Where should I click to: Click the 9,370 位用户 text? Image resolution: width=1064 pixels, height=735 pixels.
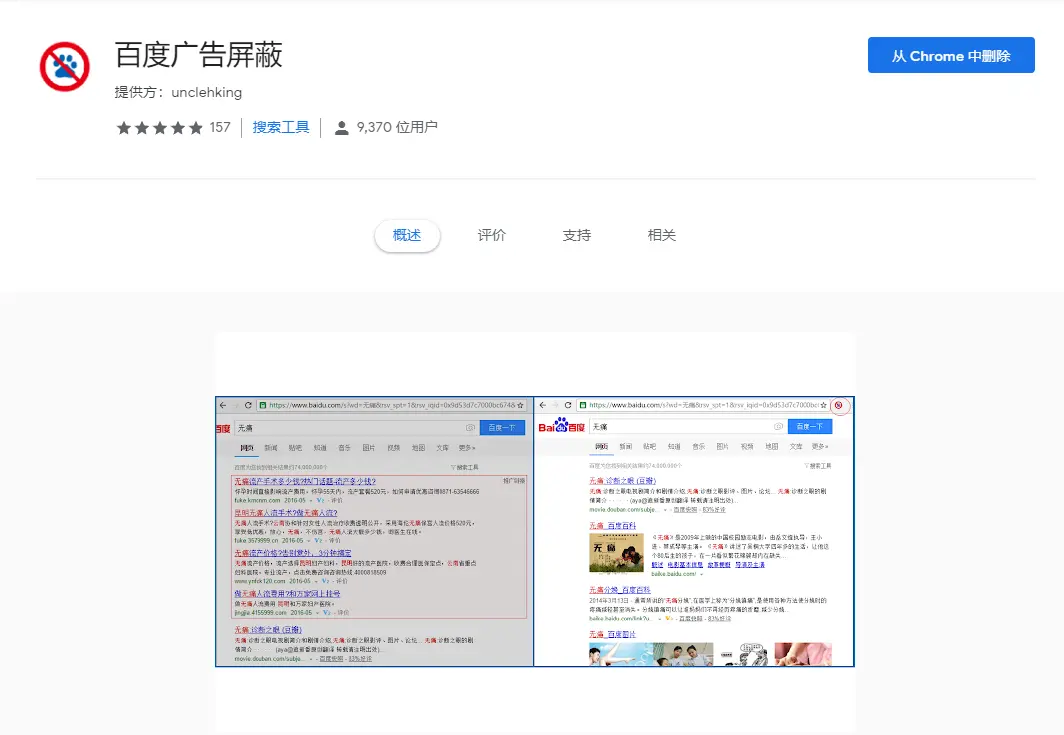pos(397,127)
